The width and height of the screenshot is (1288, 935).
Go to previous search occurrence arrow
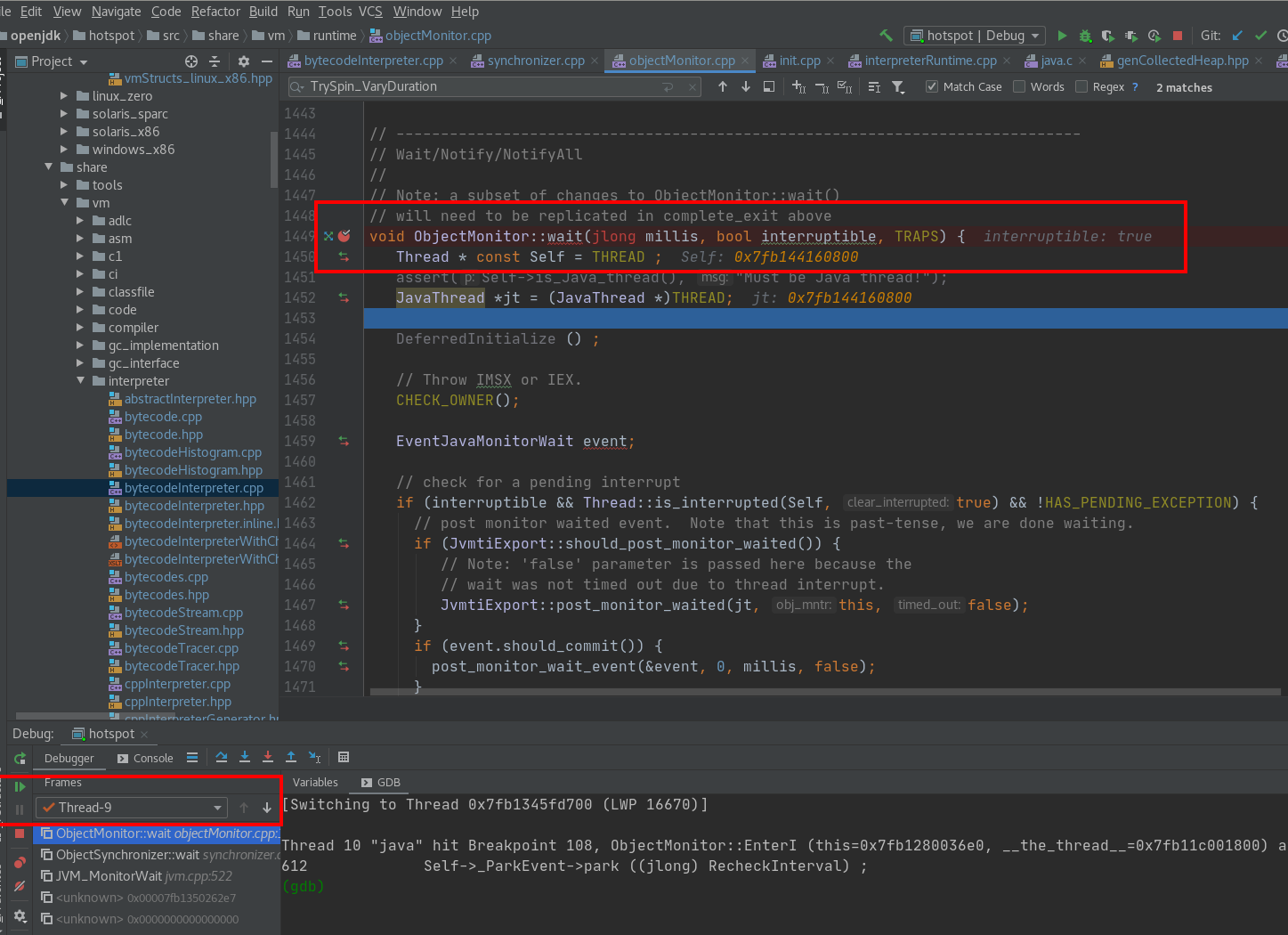coord(723,86)
